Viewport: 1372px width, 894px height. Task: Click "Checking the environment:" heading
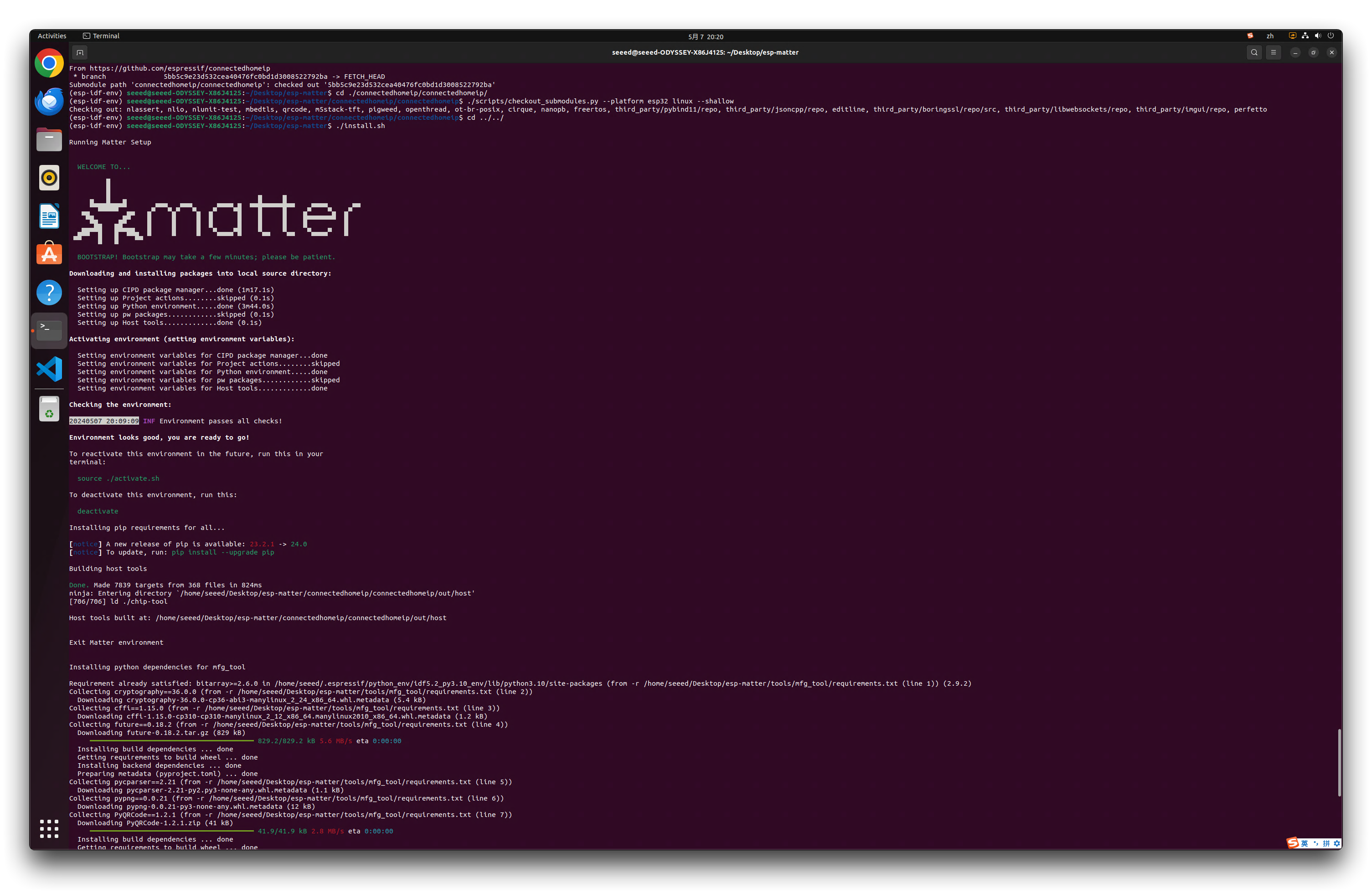pos(120,405)
